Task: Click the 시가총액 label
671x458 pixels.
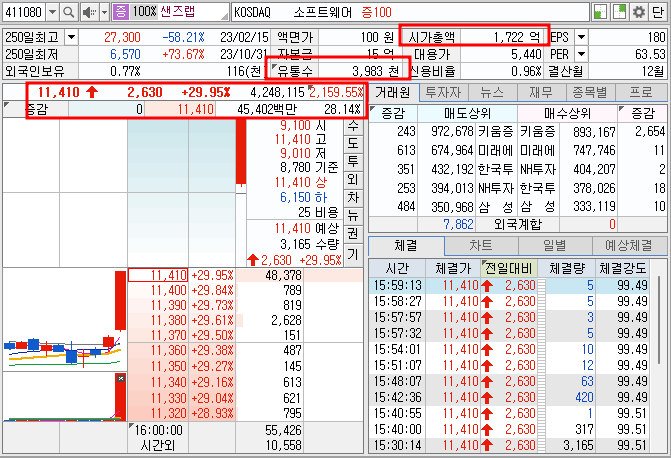Action: (x=431, y=37)
